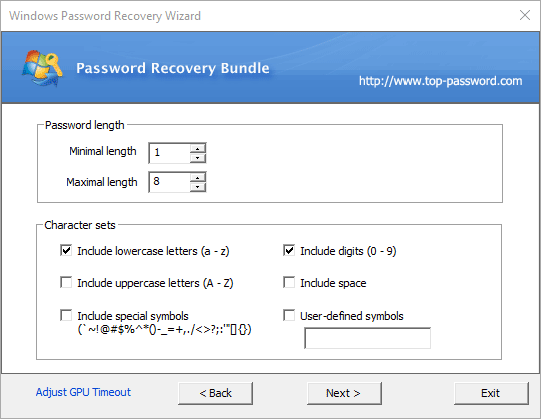This screenshot has width=541, height=419.
Task: Quit the wizard using Exit button
Action: point(491,393)
